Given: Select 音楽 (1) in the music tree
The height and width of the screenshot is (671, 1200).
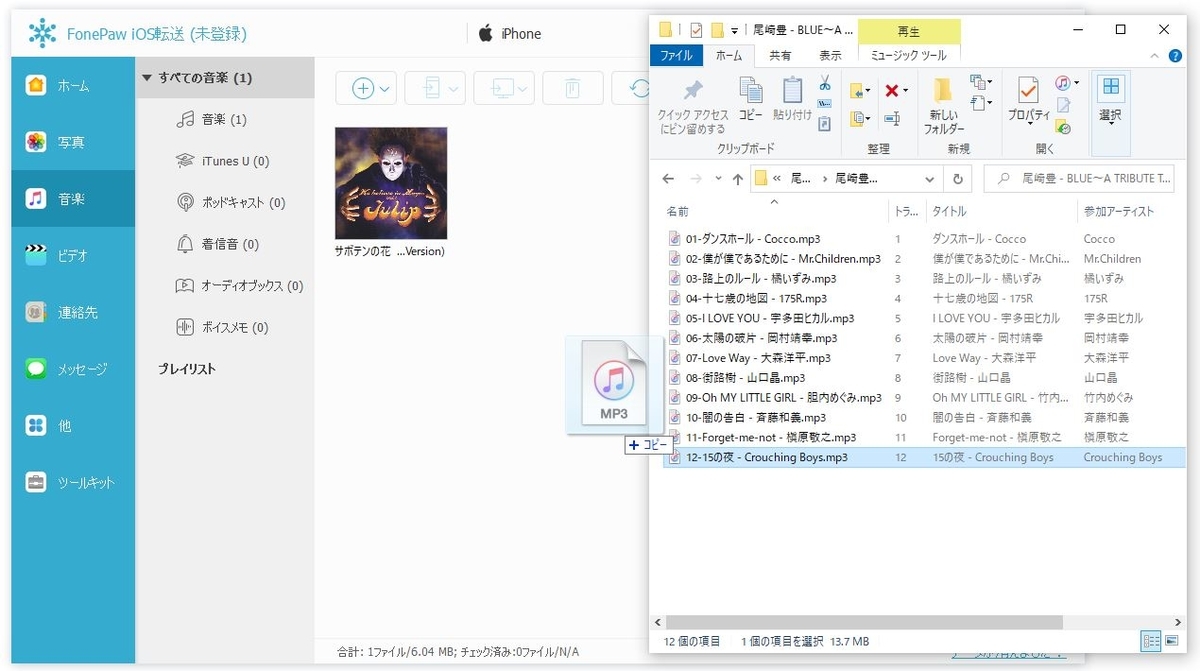Looking at the screenshot, I should (211, 120).
